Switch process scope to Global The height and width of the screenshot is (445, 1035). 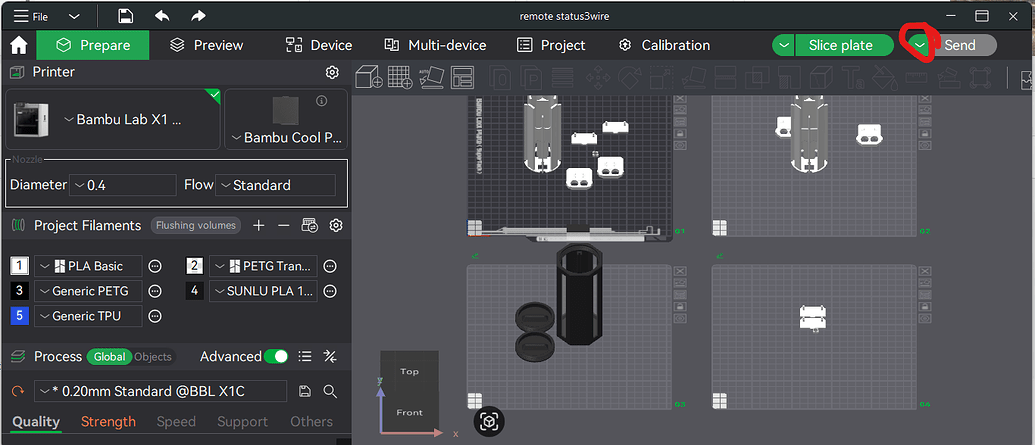coord(109,357)
